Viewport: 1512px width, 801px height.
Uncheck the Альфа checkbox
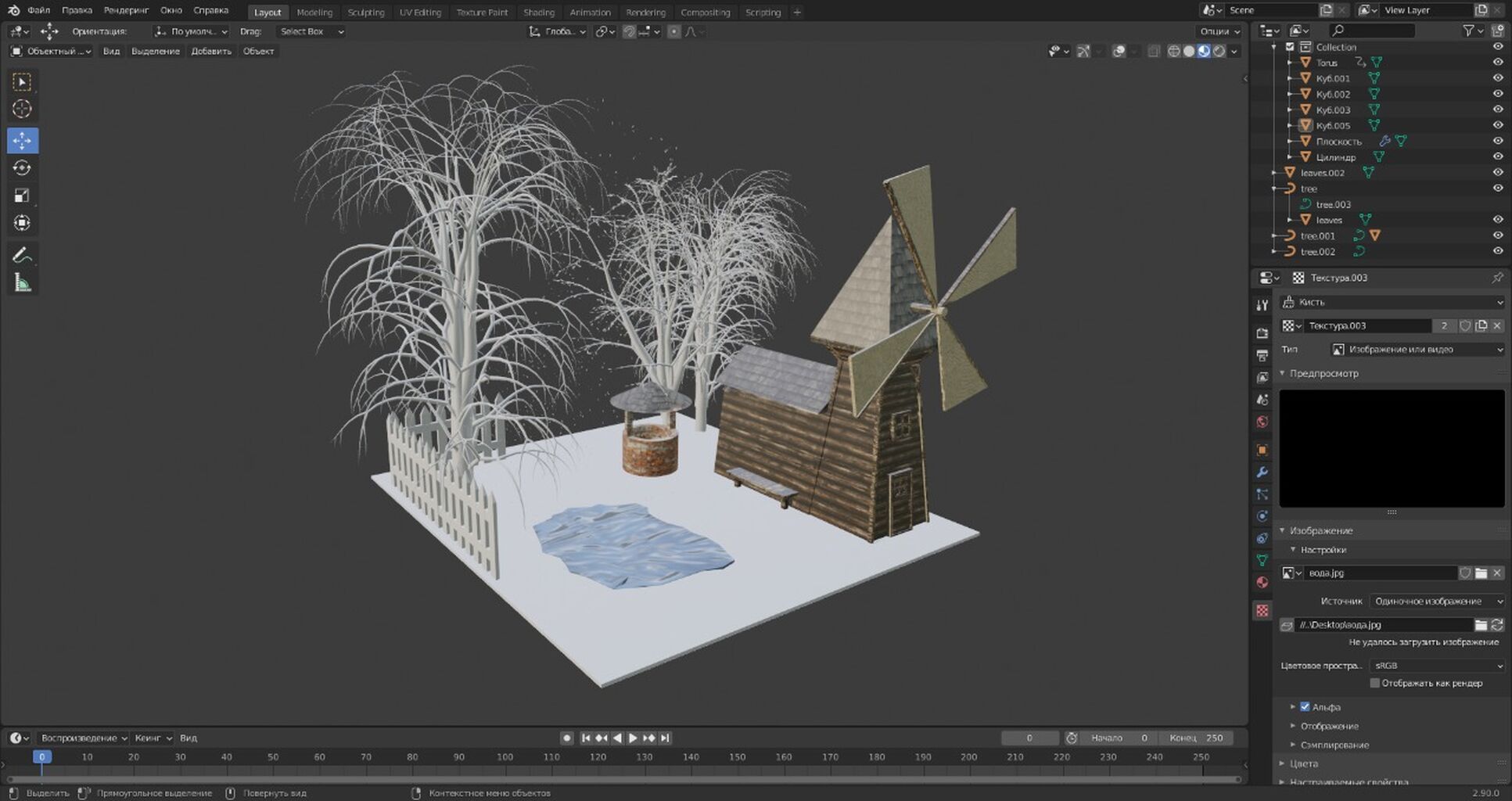tap(1305, 707)
